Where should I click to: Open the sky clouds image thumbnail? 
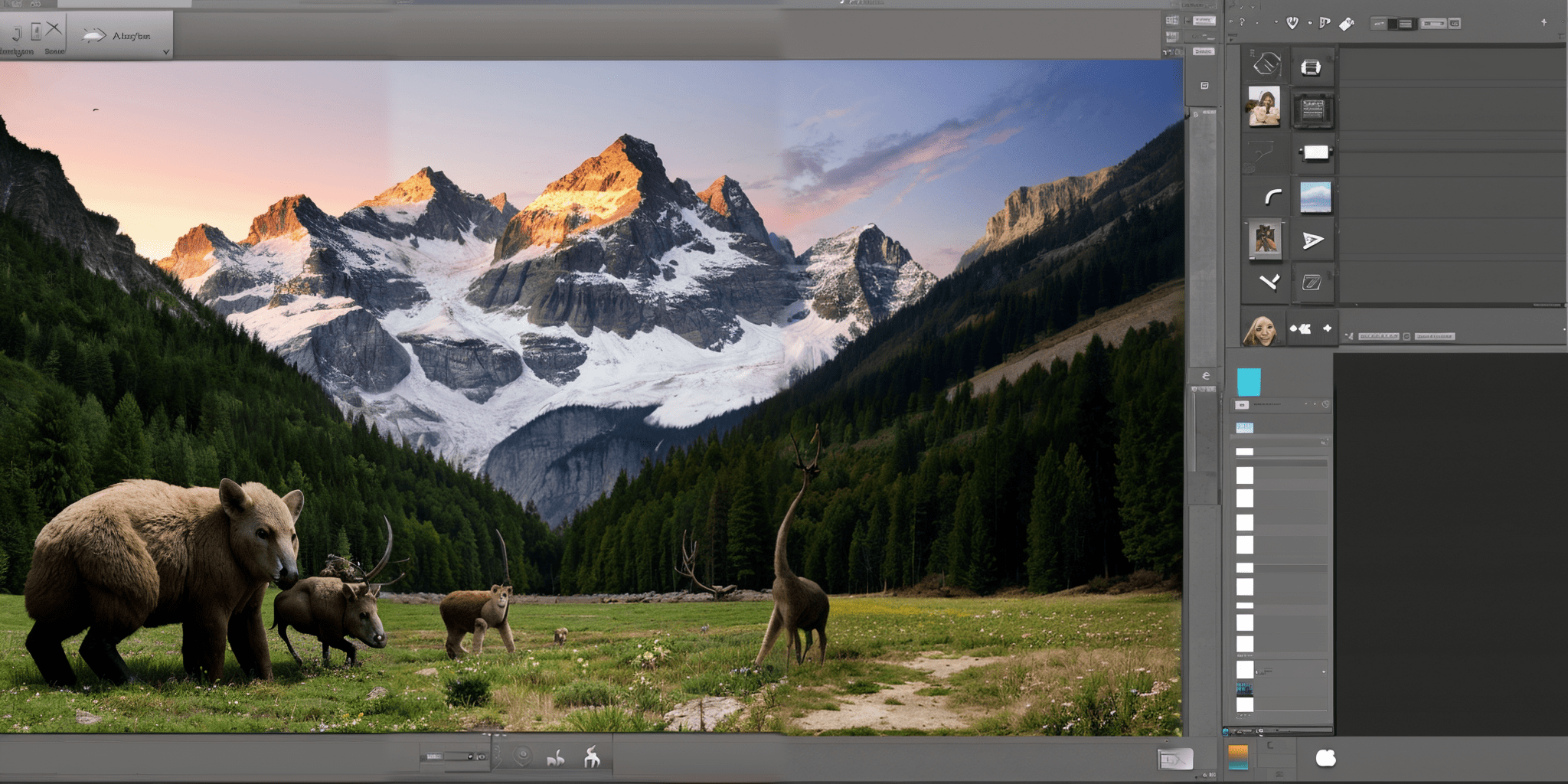pos(1315,198)
